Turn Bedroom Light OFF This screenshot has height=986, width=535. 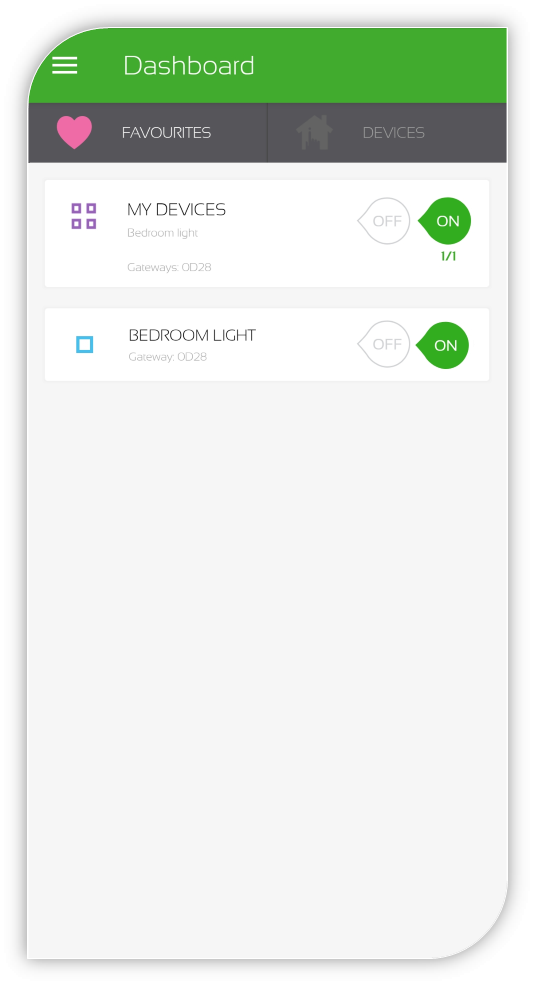[x=384, y=344]
